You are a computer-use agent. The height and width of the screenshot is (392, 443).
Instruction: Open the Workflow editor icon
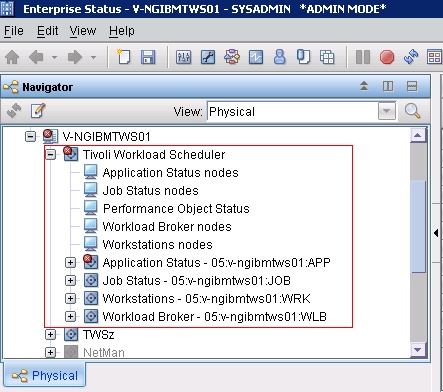click(232, 57)
